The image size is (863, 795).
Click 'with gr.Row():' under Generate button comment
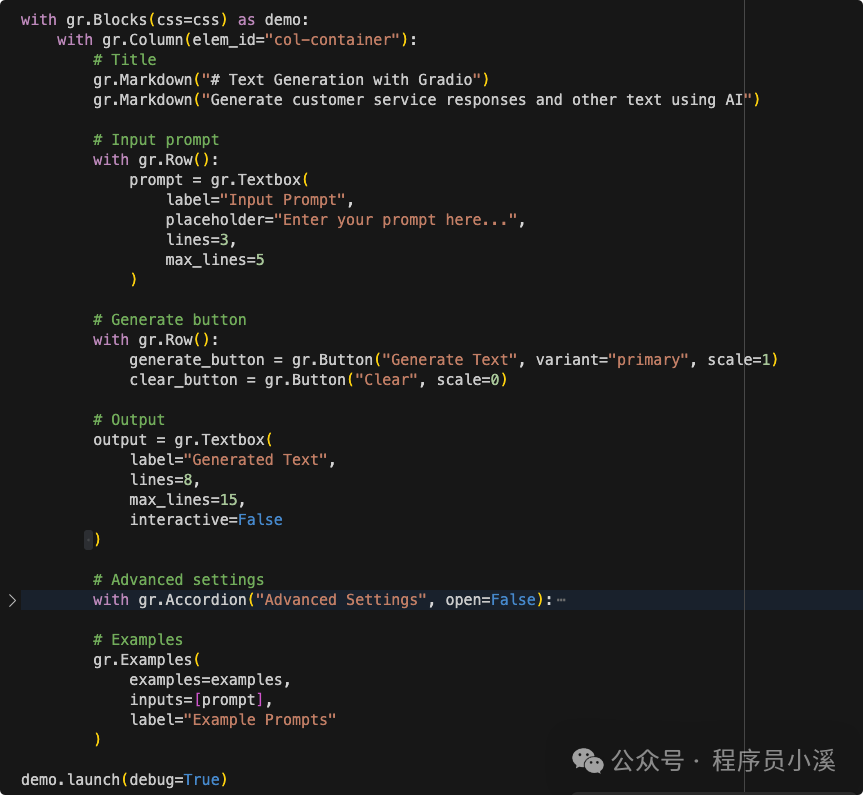pyautogui.click(x=156, y=340)
